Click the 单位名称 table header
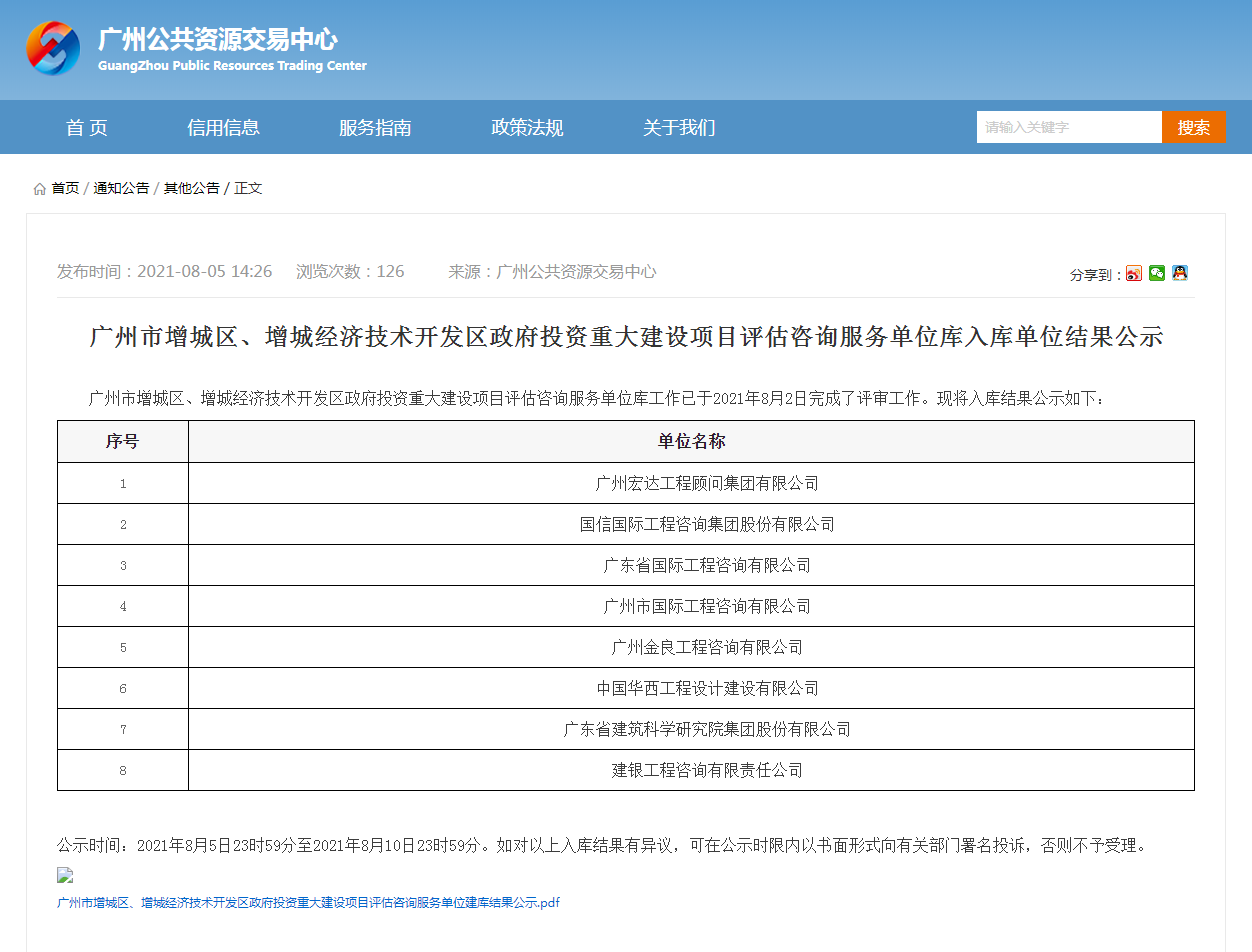The height and width of the screenshot is (952, 1252). click(x=691, y=441)
